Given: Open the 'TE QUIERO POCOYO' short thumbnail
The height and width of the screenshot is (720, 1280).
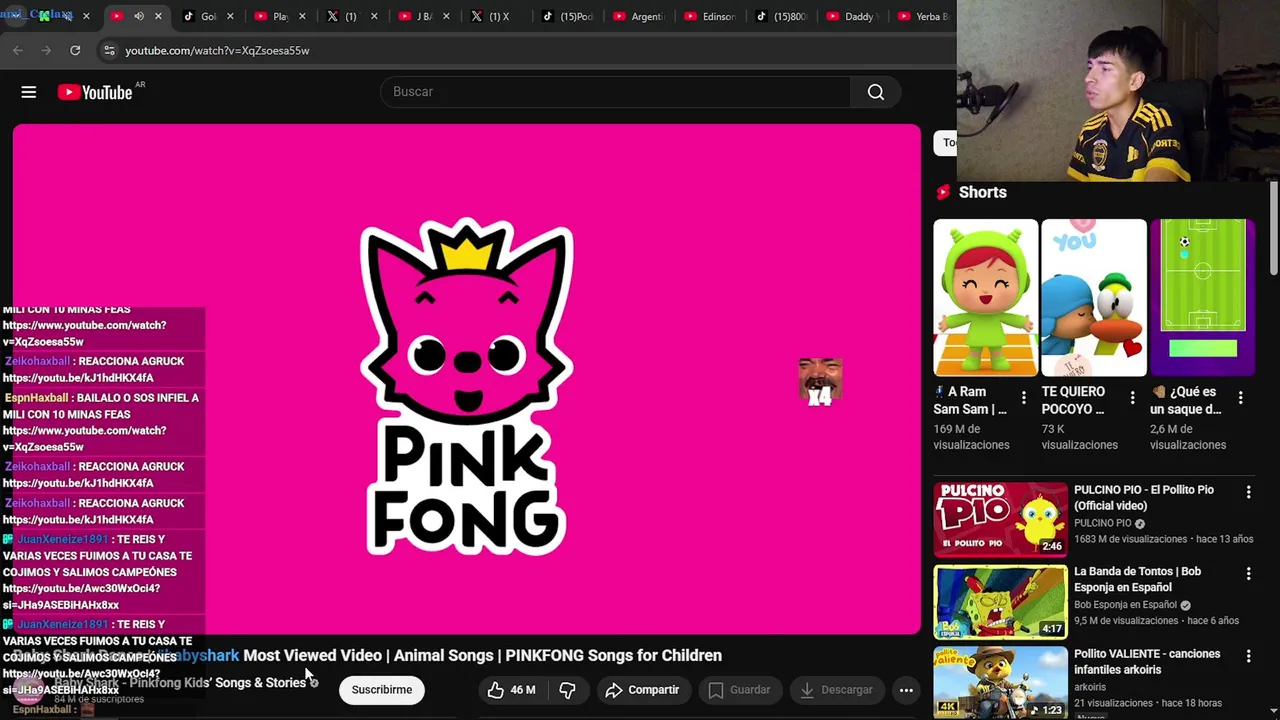Looking at the screenshot, I should [1094, 298].
